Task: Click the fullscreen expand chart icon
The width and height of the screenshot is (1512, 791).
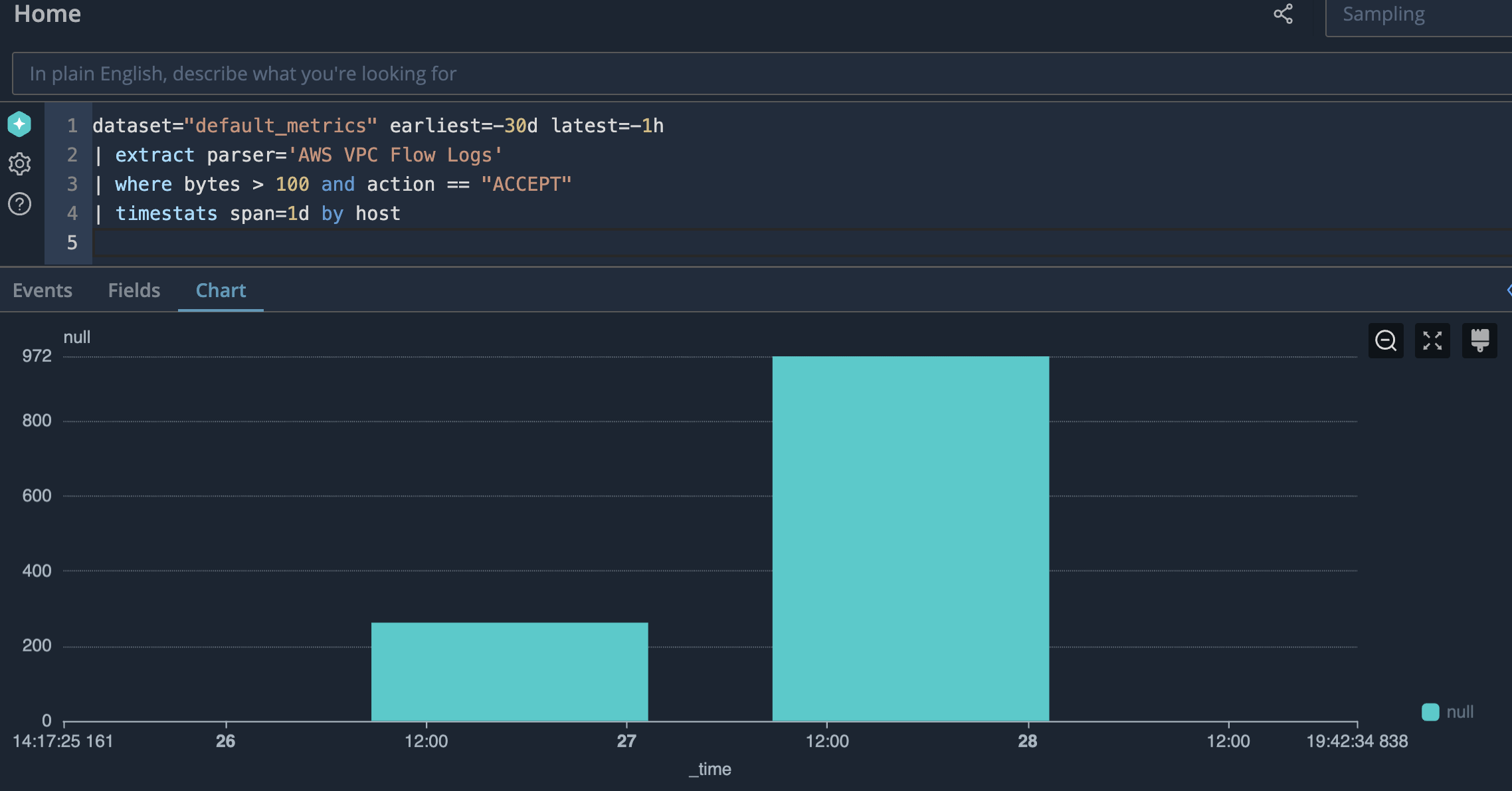Action: [x=1432, y=341]
